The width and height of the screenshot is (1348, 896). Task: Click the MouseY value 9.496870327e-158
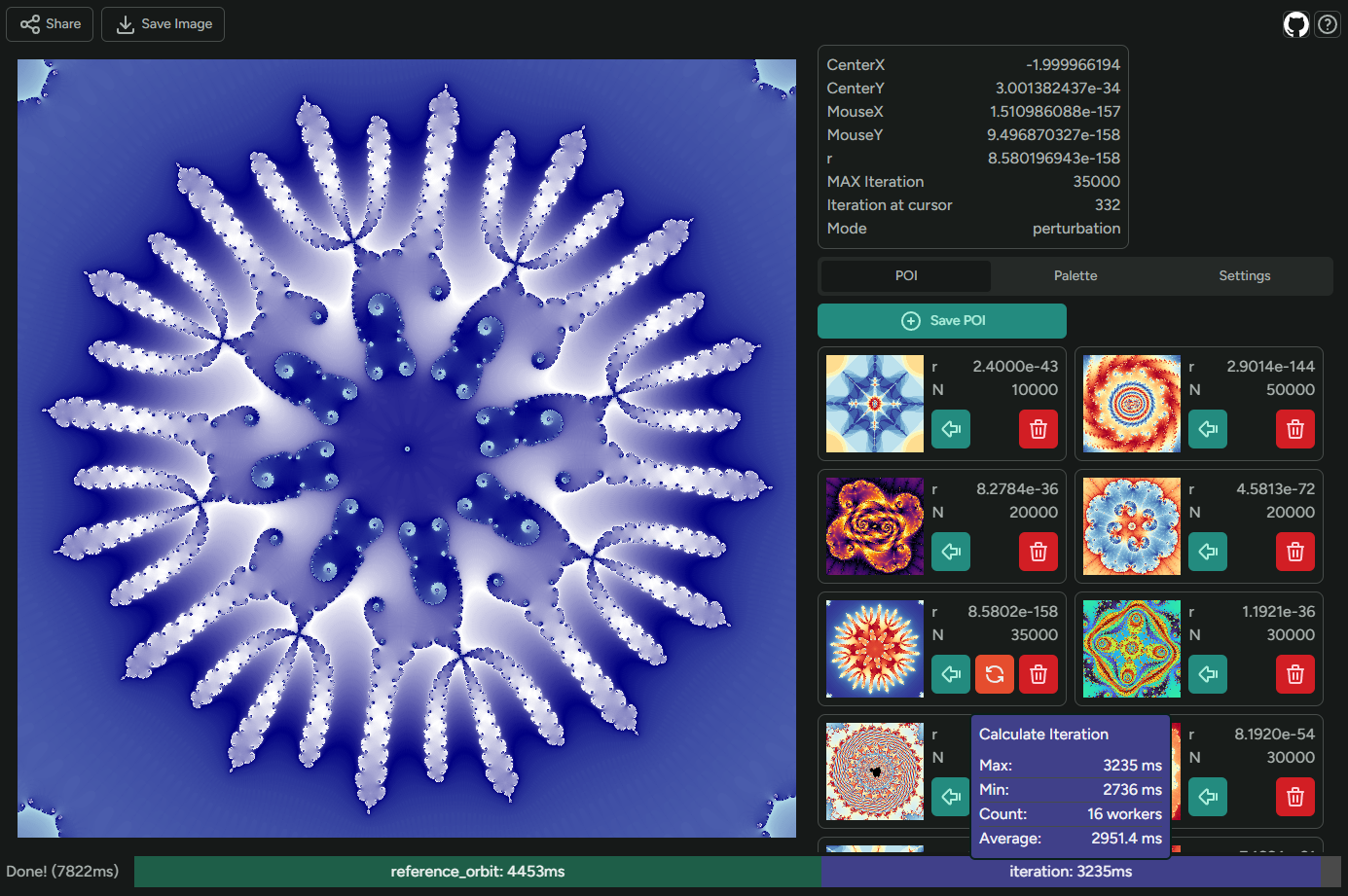(x=1053, y=135)
